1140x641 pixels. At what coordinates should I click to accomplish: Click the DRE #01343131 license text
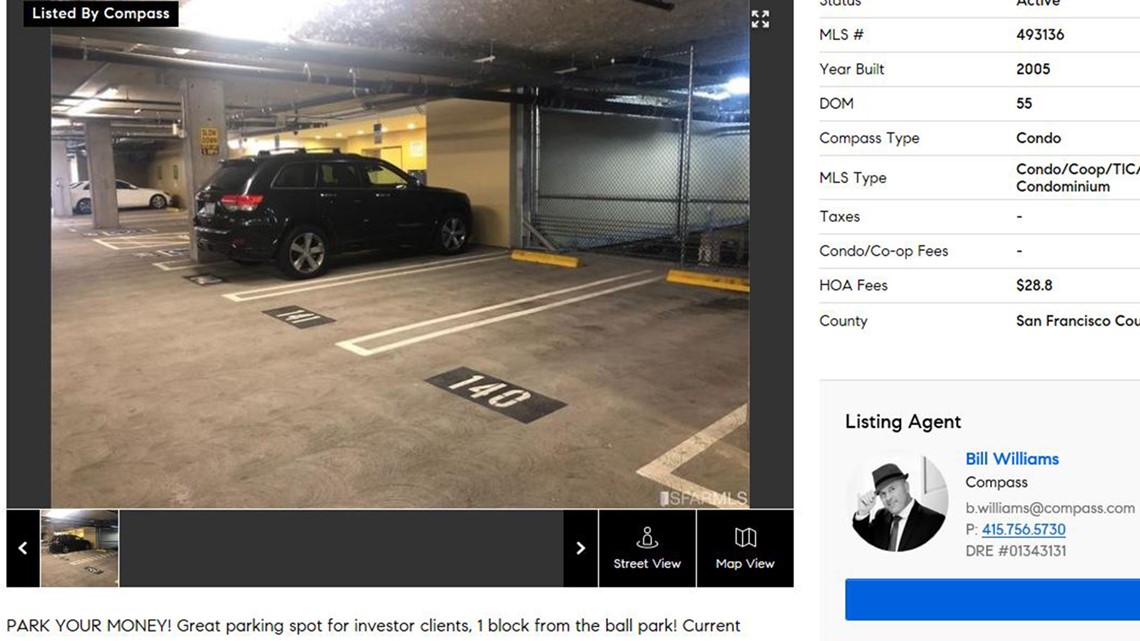[x=1016, y=551]
